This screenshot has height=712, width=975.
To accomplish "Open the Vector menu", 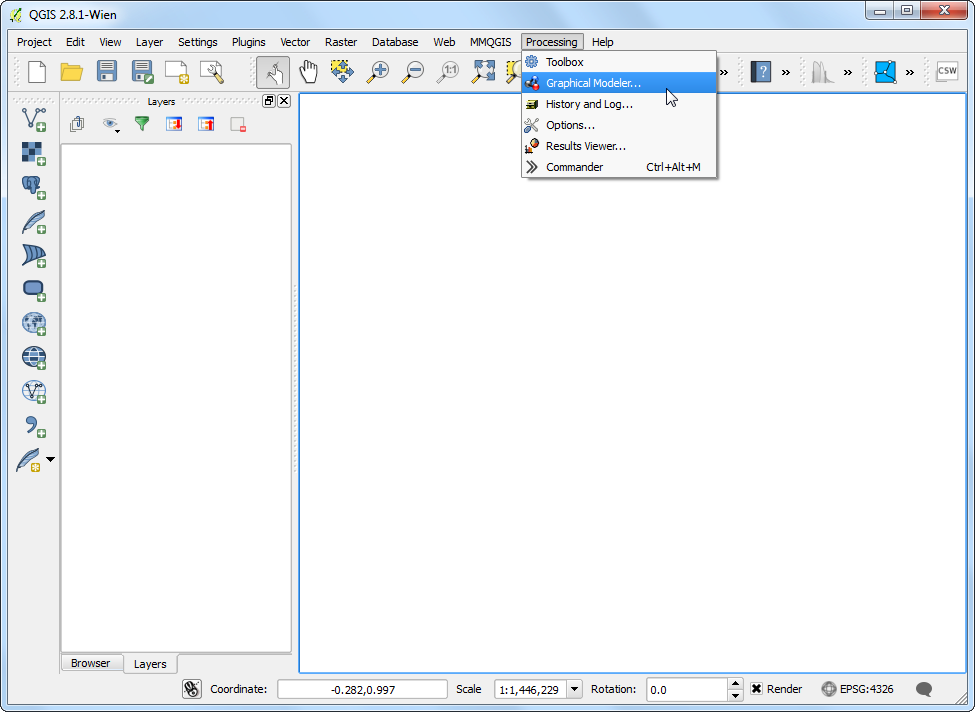I will pyautogui.click(x=295, y=42).
